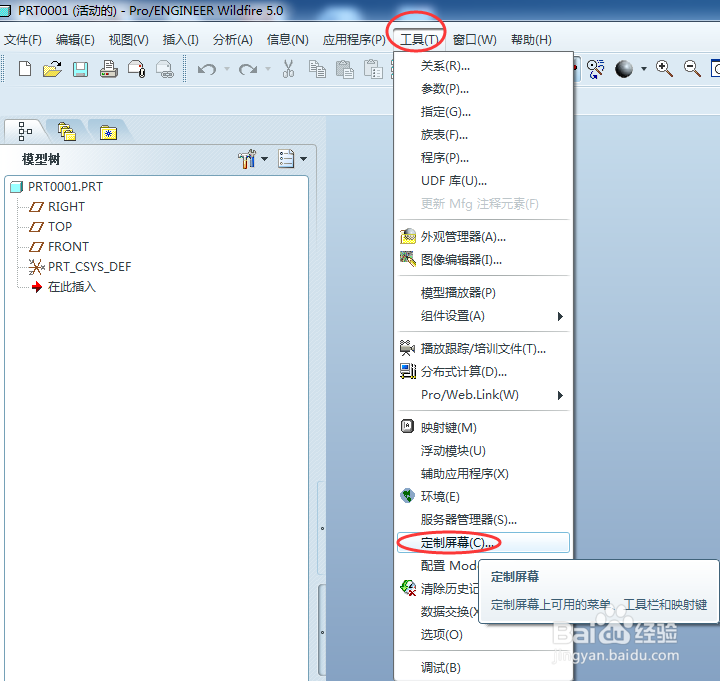Expand Pro/Web.Link(W) submenu
This screenshot has height=681, width=720.
484,395
